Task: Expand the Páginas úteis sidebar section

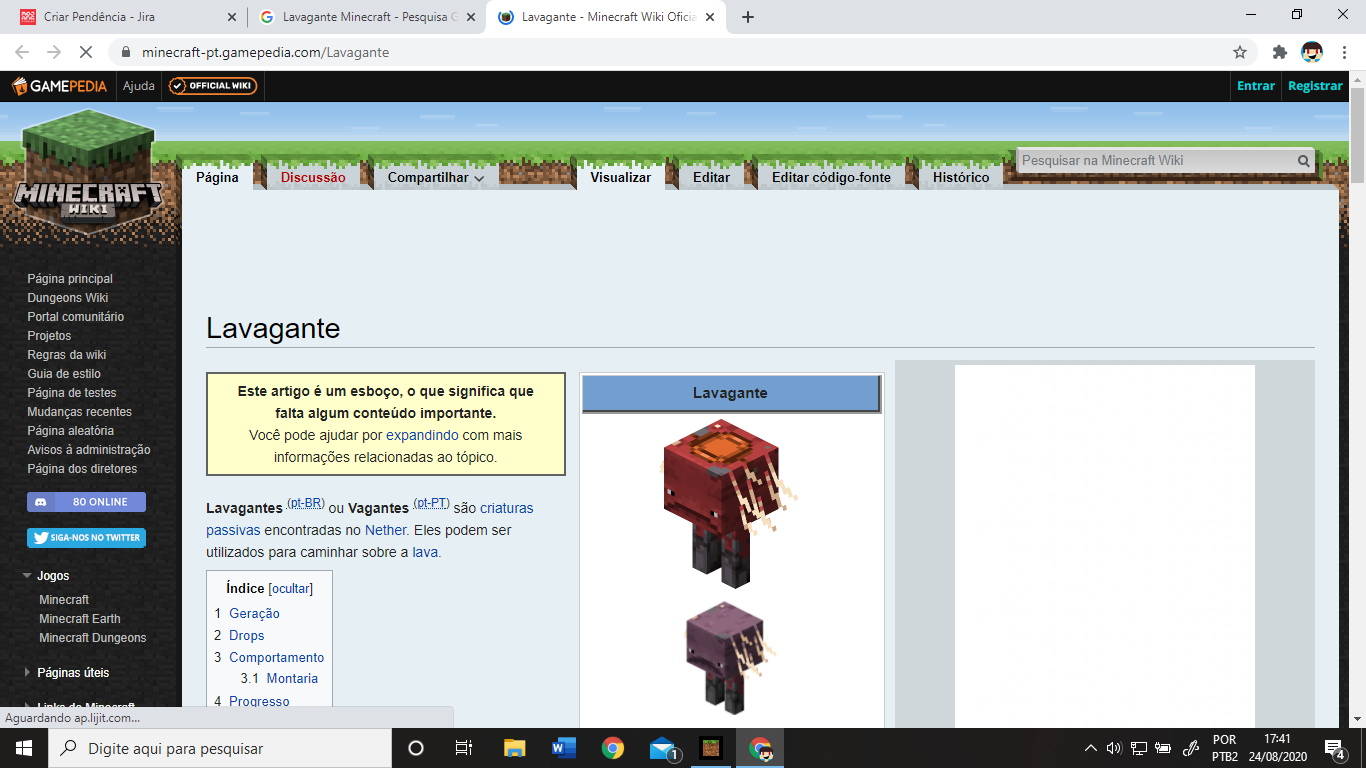Action: click(x=28, y=673)
